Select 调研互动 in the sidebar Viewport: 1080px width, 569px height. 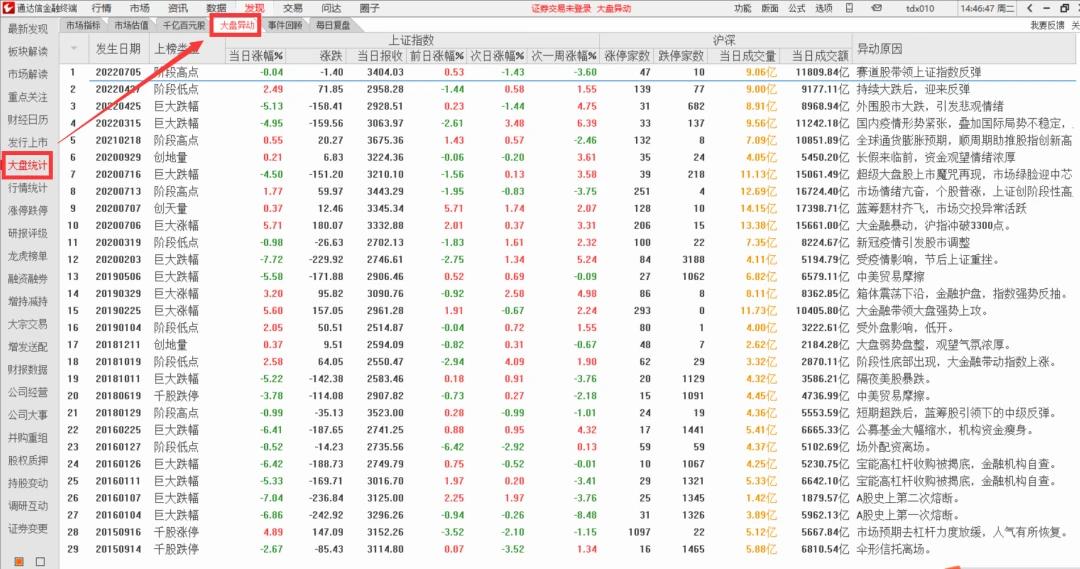pos(28,506)
